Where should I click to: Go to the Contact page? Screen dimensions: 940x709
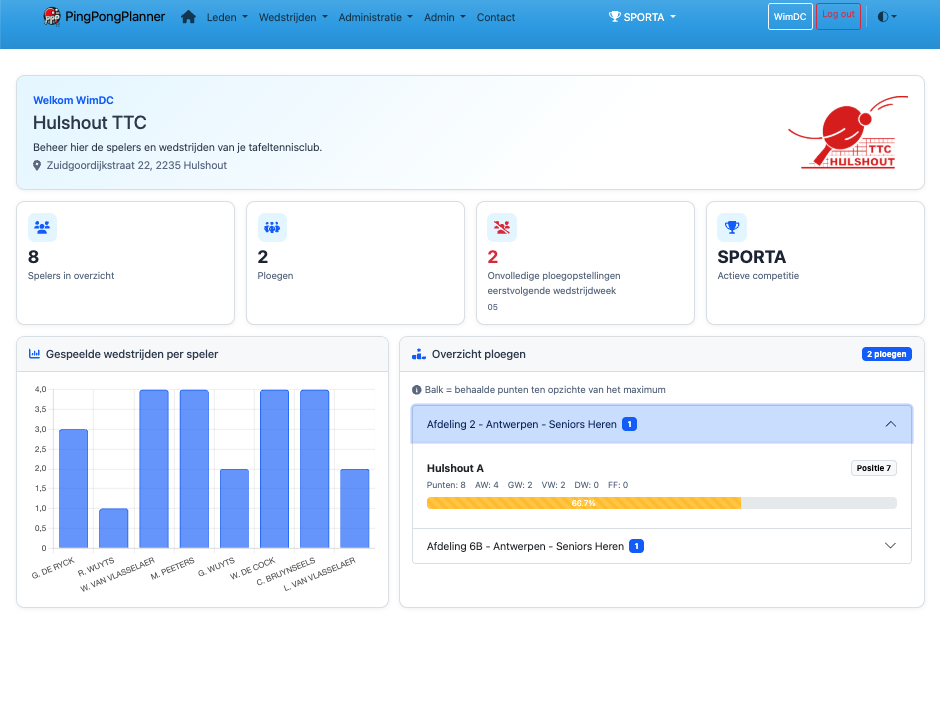click(x=496, y=17)
